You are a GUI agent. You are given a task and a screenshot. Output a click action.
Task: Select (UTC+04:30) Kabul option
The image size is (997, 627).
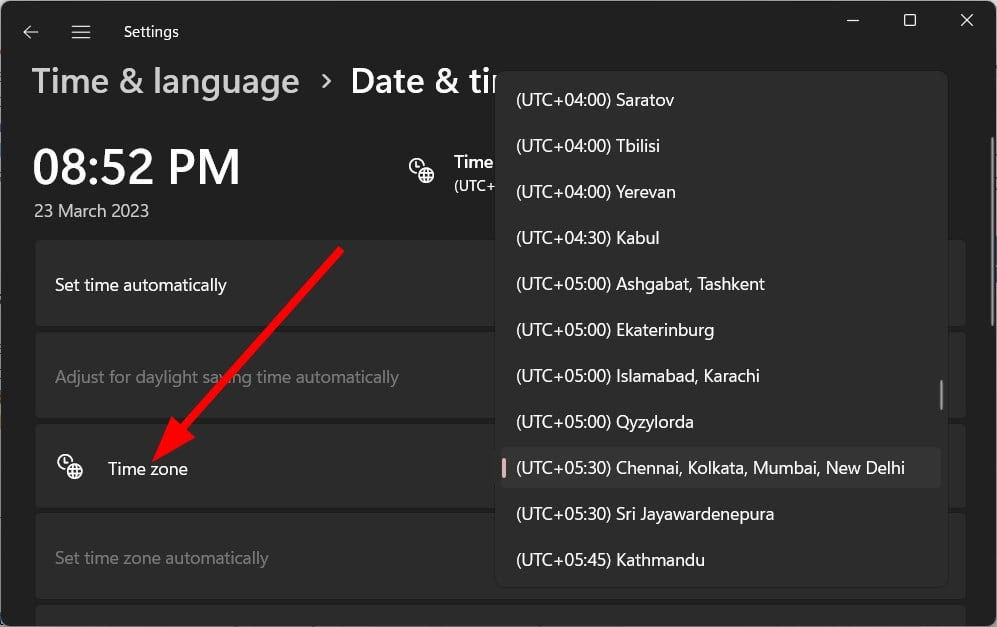click(587, 238)
